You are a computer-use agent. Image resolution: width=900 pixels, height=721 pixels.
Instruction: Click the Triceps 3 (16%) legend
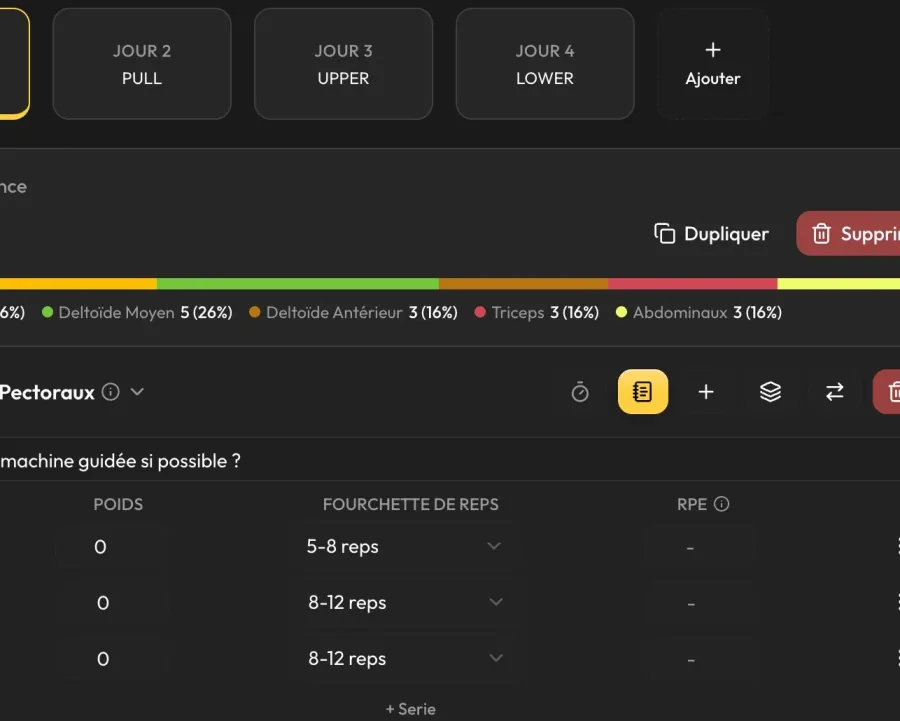click(537, 312)
